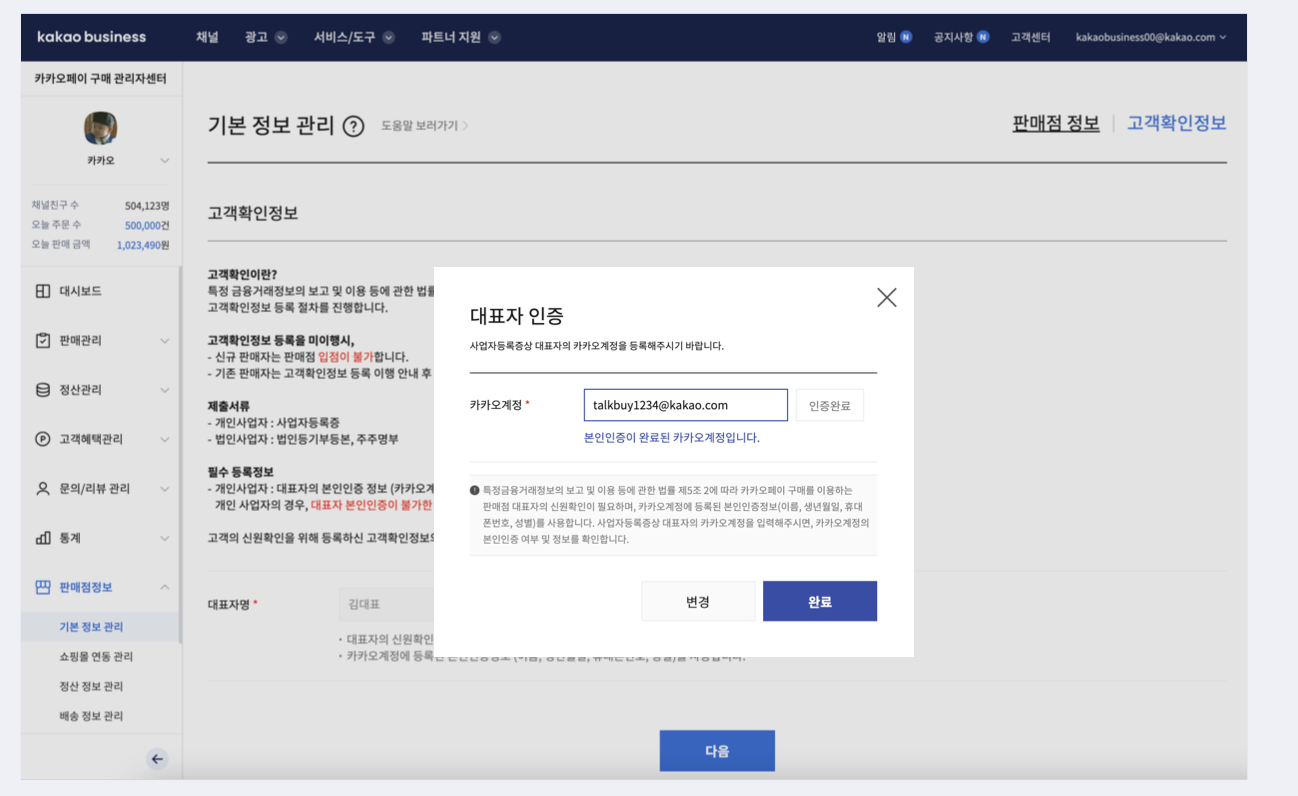Click the 통계 bar chart icon
Viewport: 1298px width, 796px height.
pos(42,538)
